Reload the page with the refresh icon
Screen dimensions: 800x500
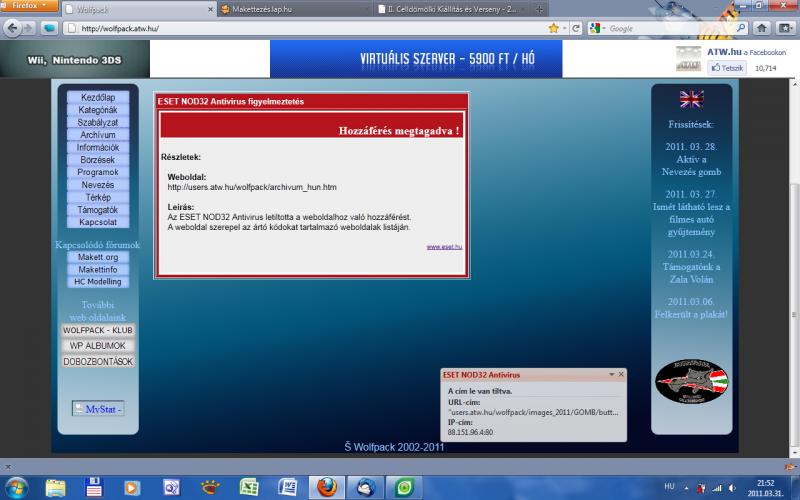(x=577, y=29)
